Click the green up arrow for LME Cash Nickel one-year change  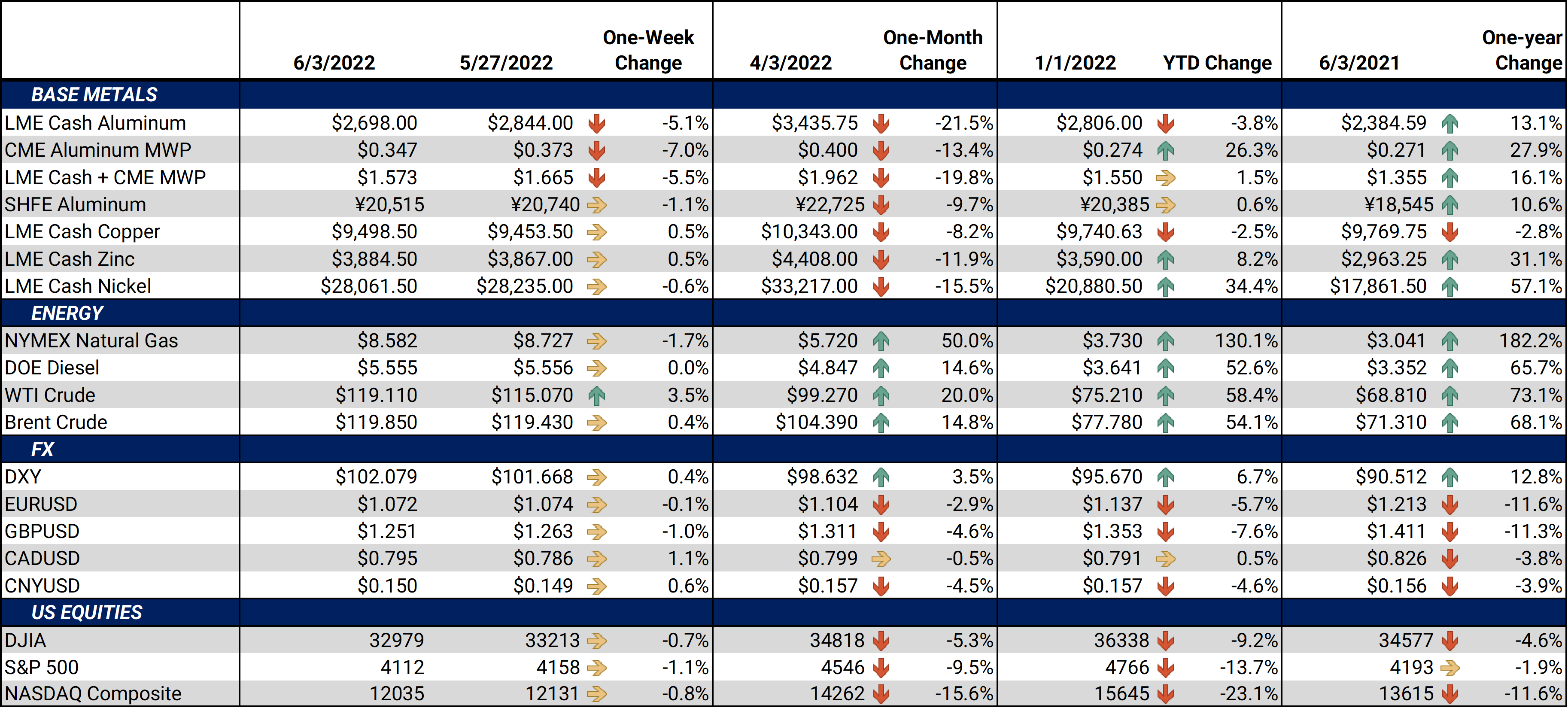(1450, 286)
